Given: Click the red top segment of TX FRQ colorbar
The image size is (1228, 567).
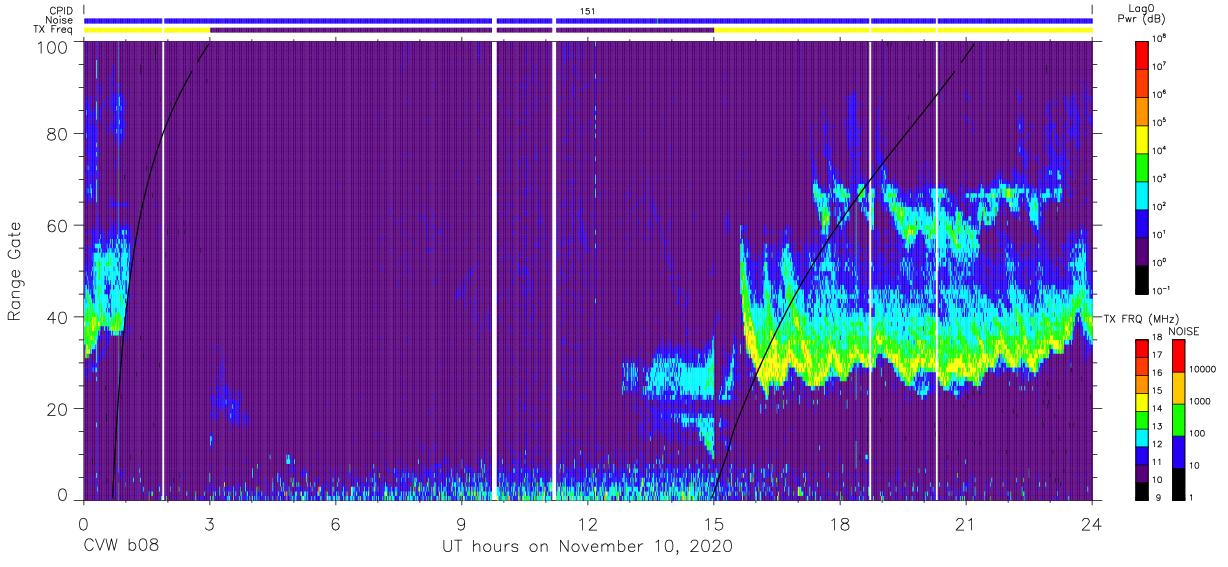Looking at the screenshot, I should (x=1143, y=348).
